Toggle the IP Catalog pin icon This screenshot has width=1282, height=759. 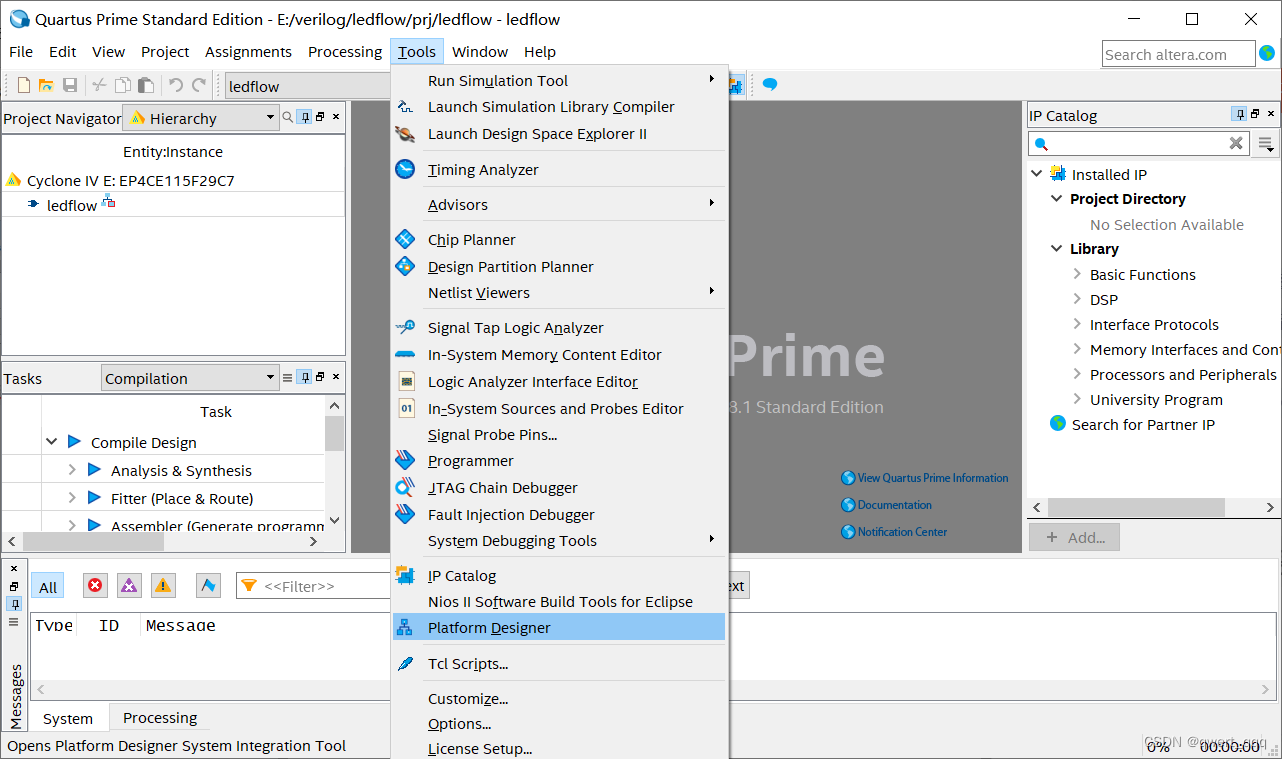pyautogui.click(x=1240, y=114)
